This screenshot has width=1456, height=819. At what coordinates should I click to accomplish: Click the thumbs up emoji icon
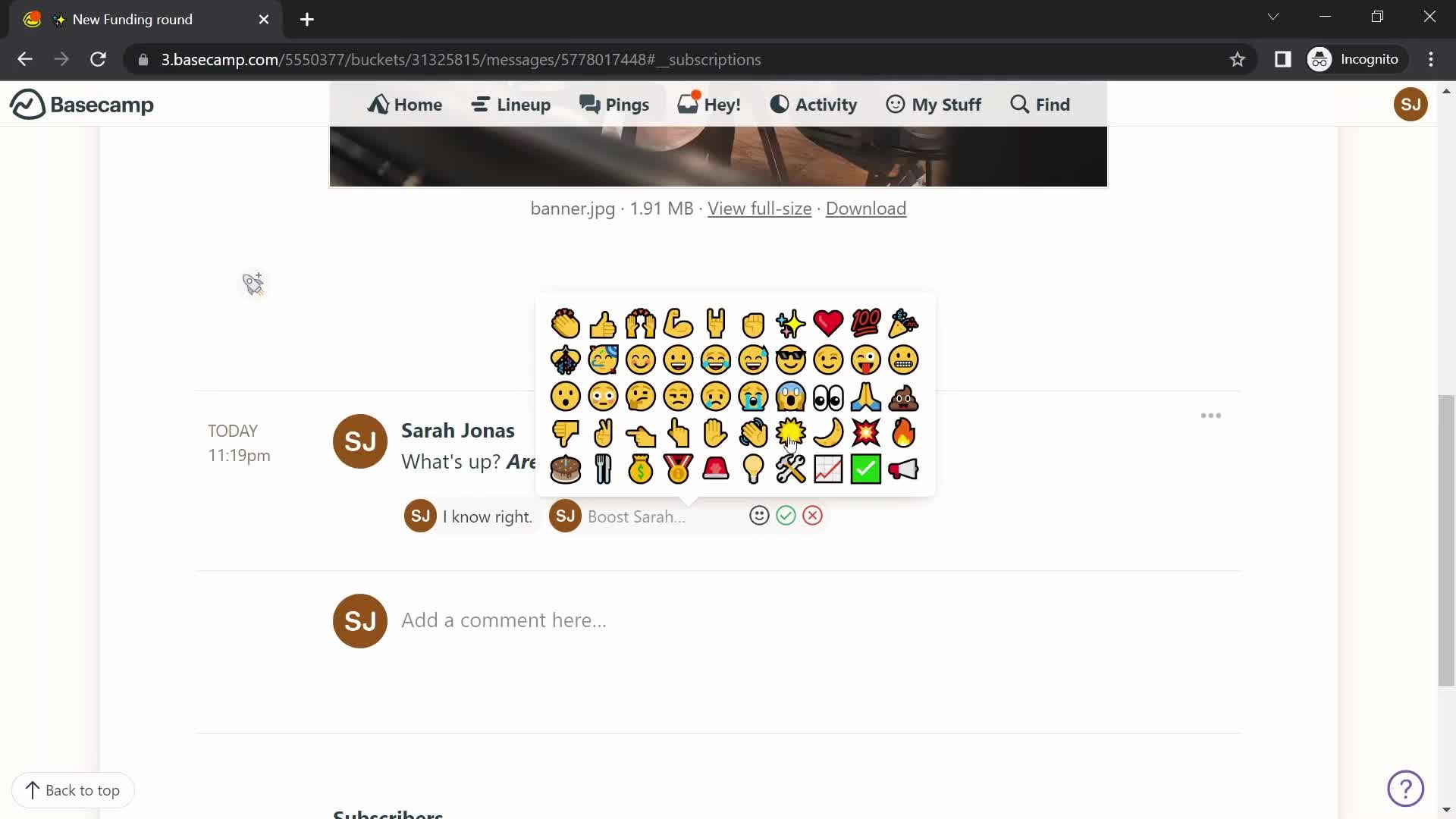click(604, 322)
